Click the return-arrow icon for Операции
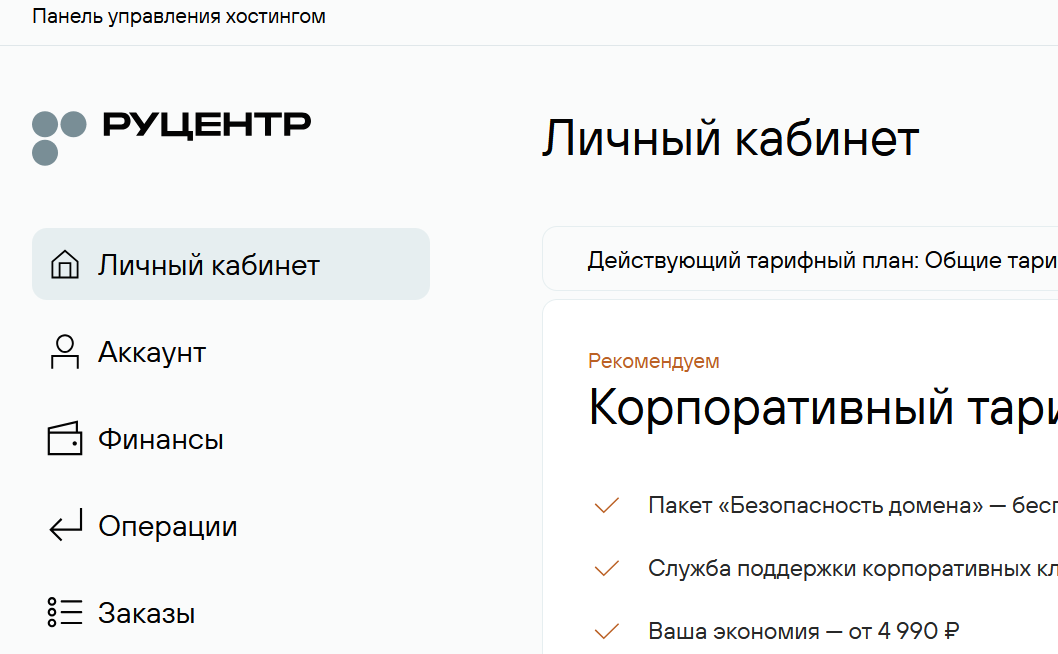 65,526
